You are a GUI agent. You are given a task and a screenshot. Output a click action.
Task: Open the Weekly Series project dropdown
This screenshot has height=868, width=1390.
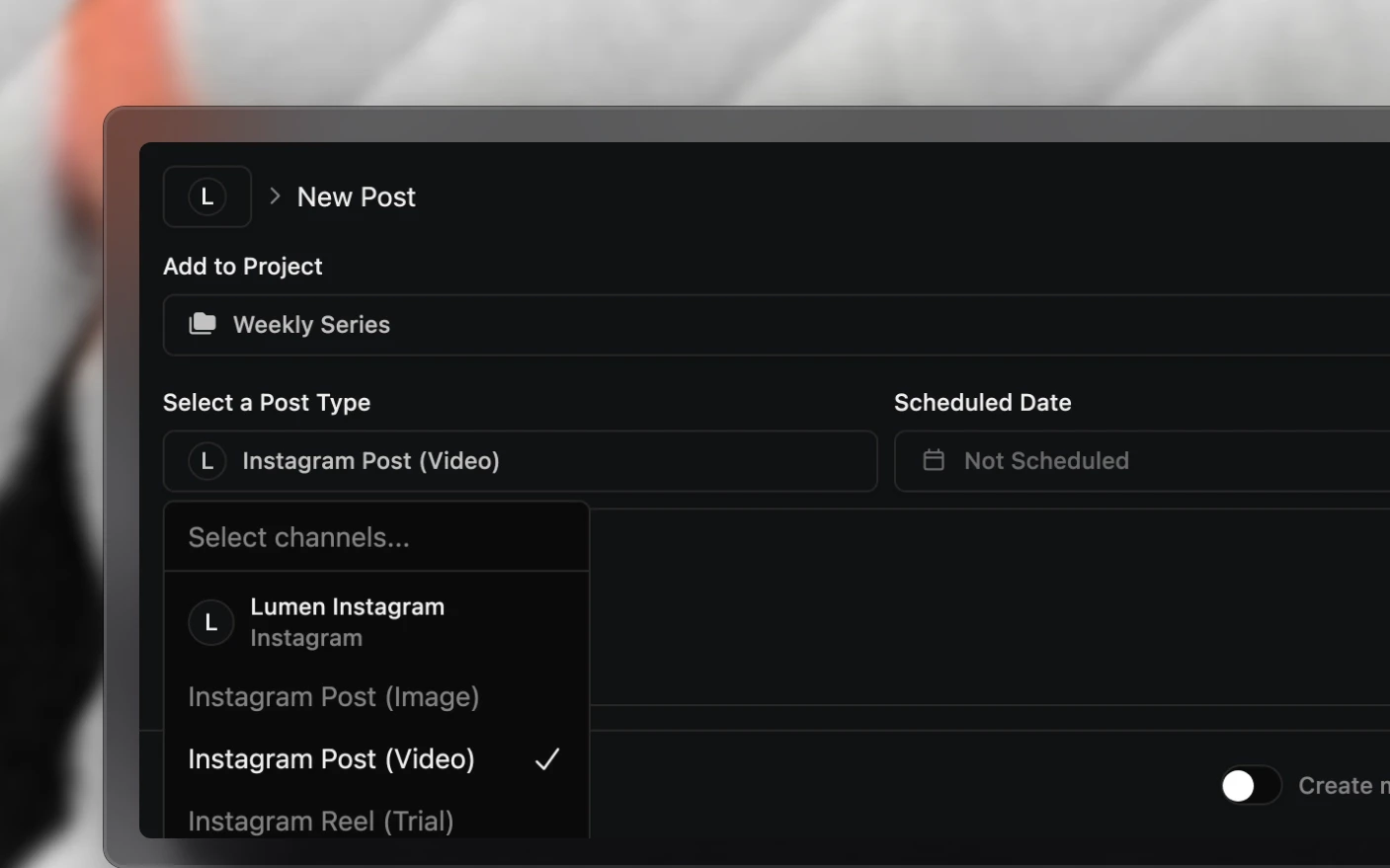(x=777, y=325)
